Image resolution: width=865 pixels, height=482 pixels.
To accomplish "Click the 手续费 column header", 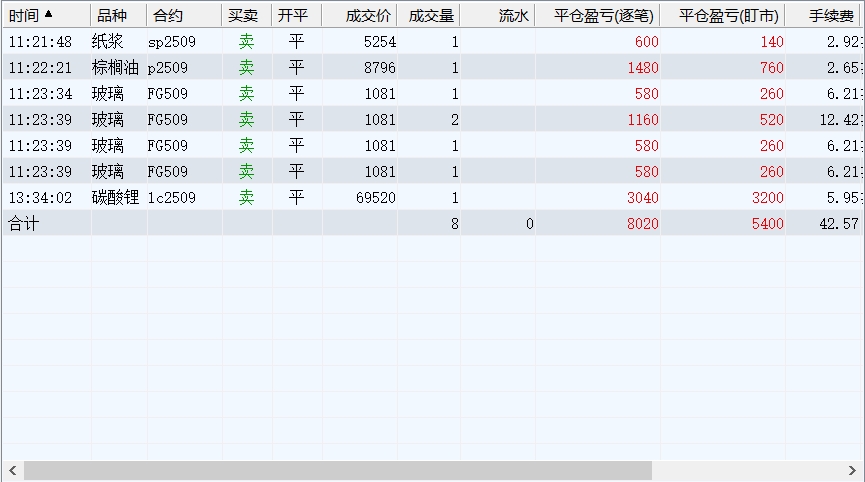I will (824, 15).
